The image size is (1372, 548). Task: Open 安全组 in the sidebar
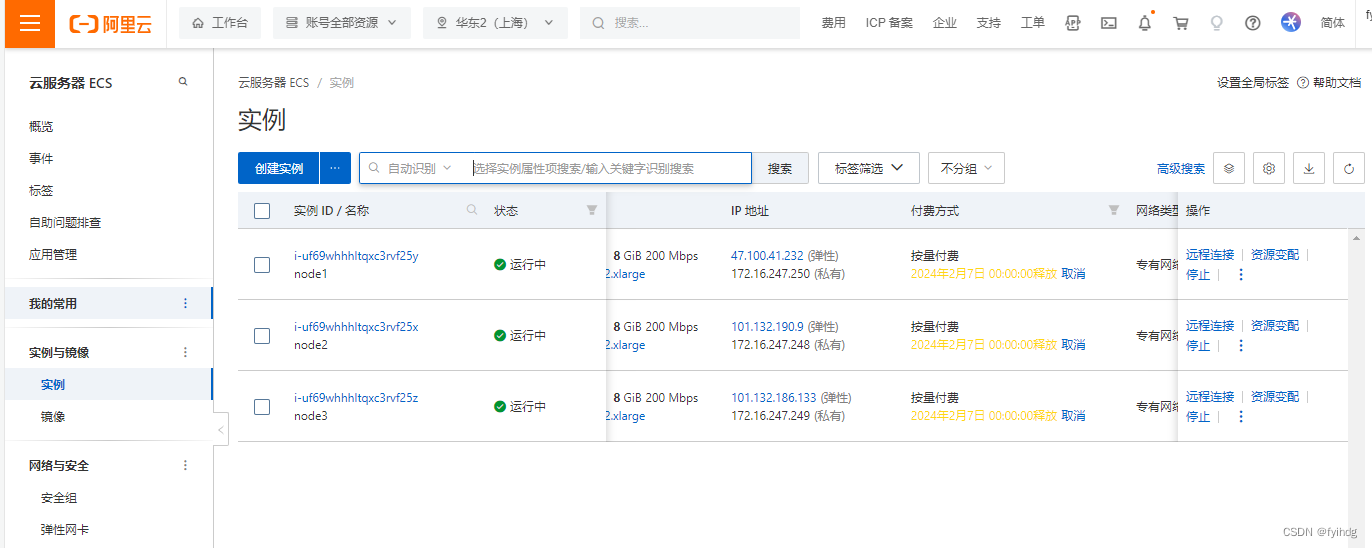coord(59,497)
